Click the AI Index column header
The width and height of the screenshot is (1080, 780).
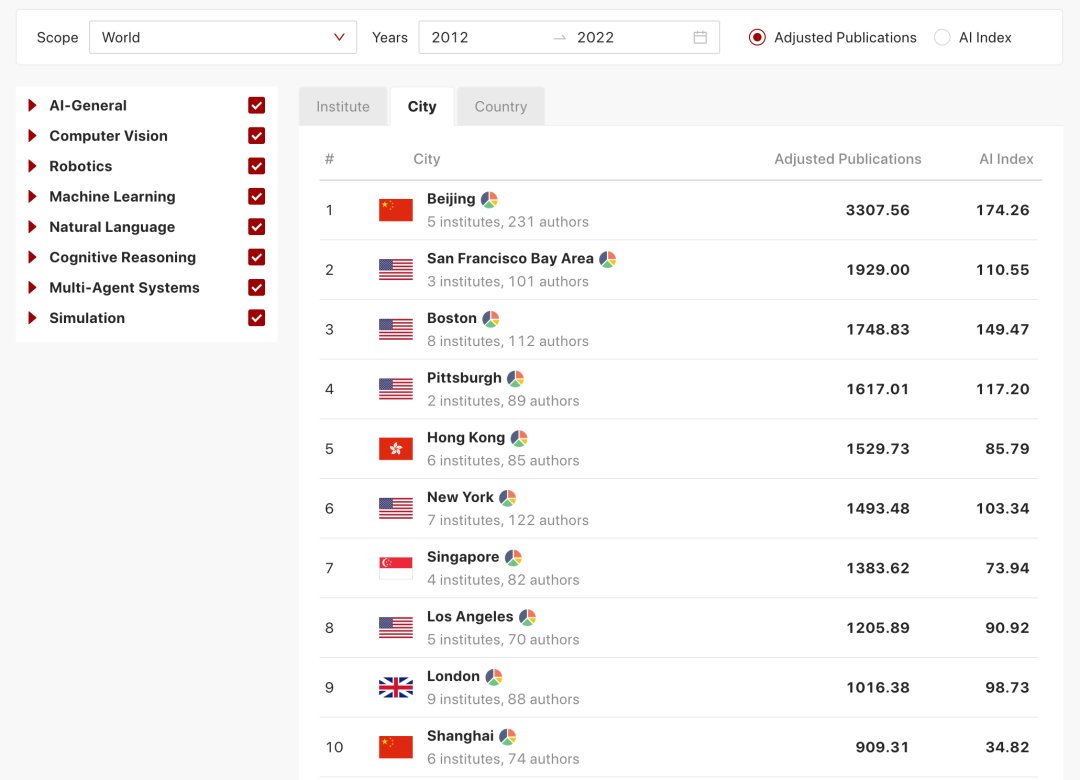click(1006, 159)
